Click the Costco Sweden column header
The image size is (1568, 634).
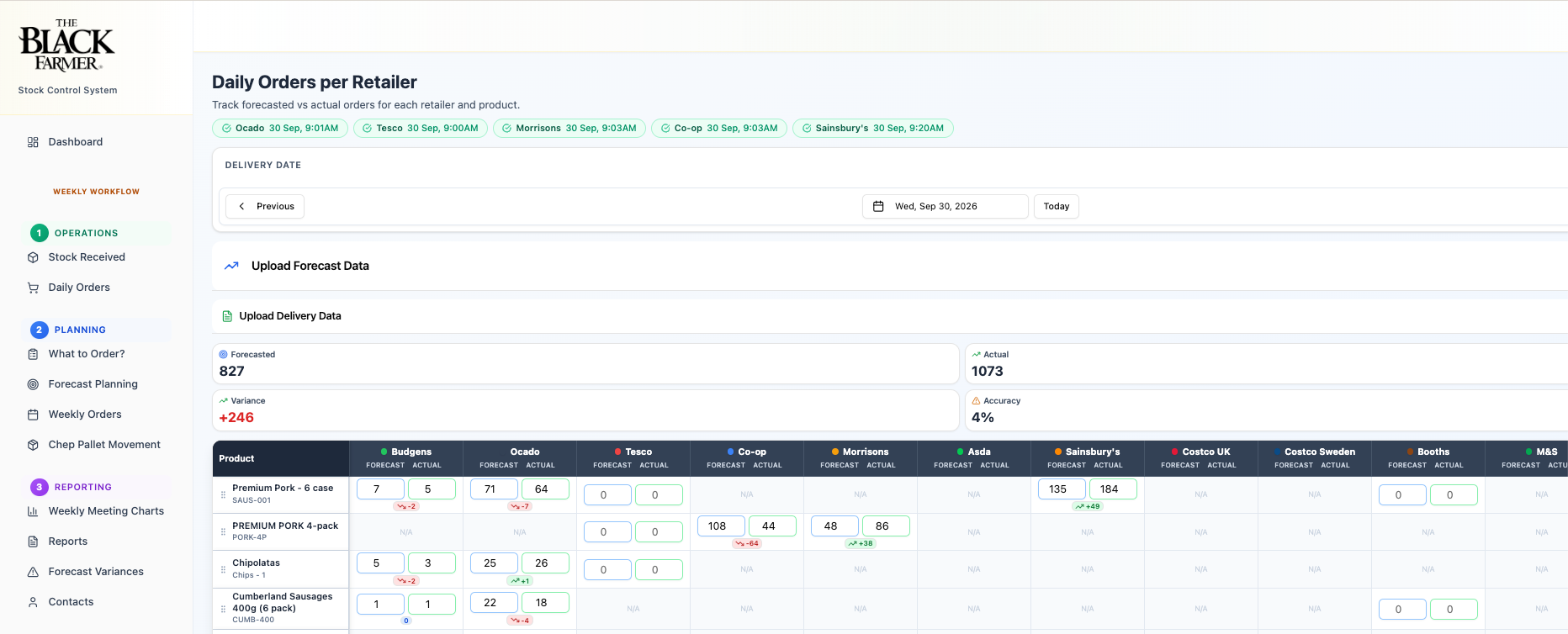1315,458
